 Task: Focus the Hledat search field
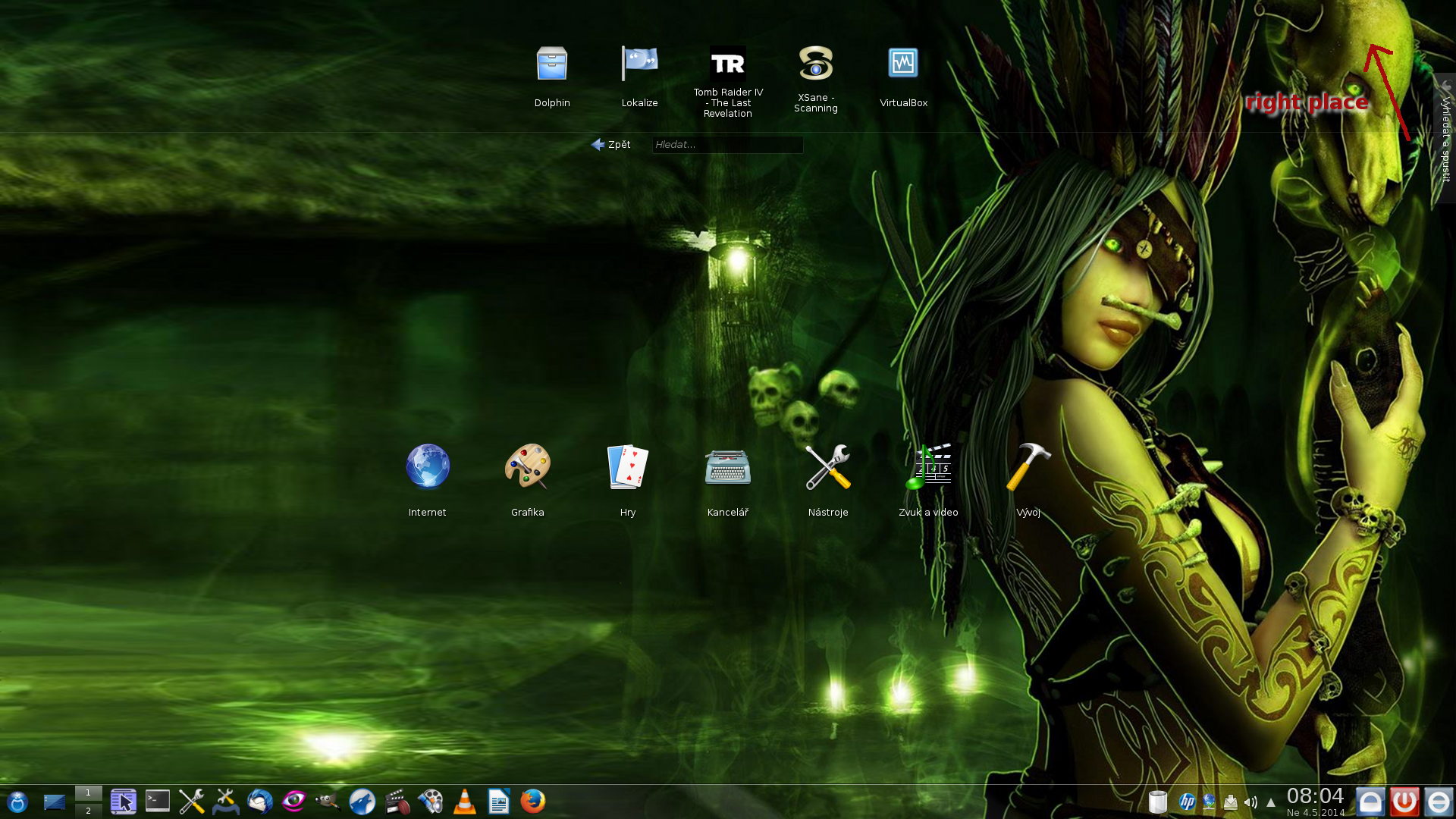click(x=727, y=144)
